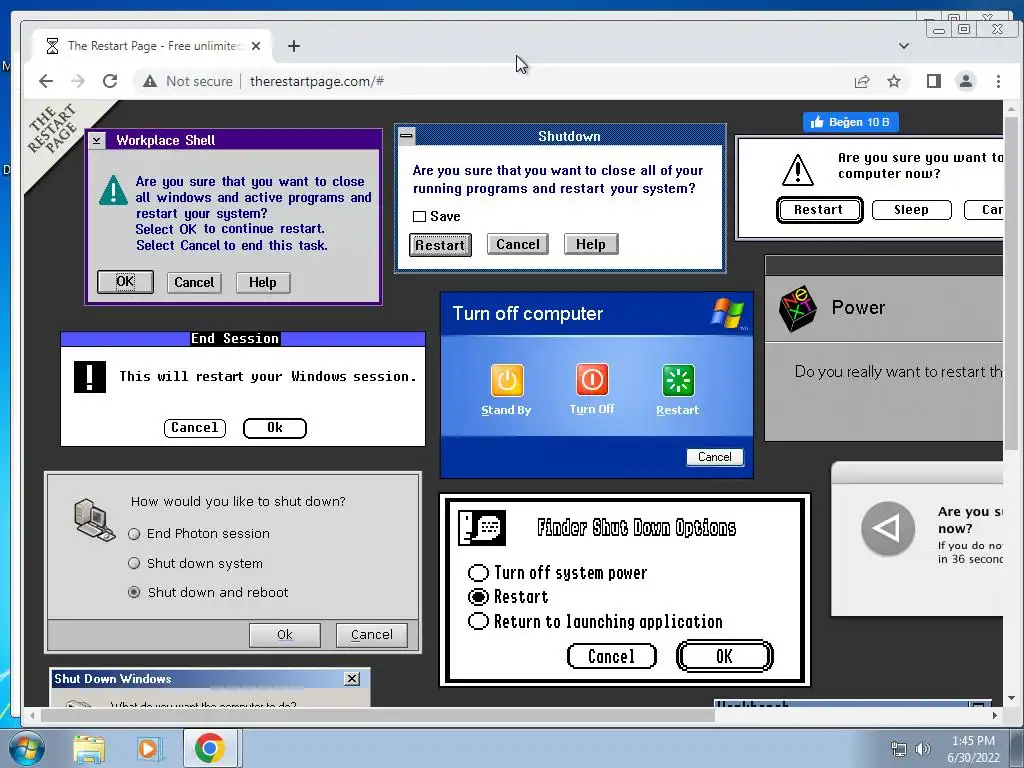Open a new tab with plus icon
The image size is (1024, 768).
pyautogui.click(x=294, y=46)
